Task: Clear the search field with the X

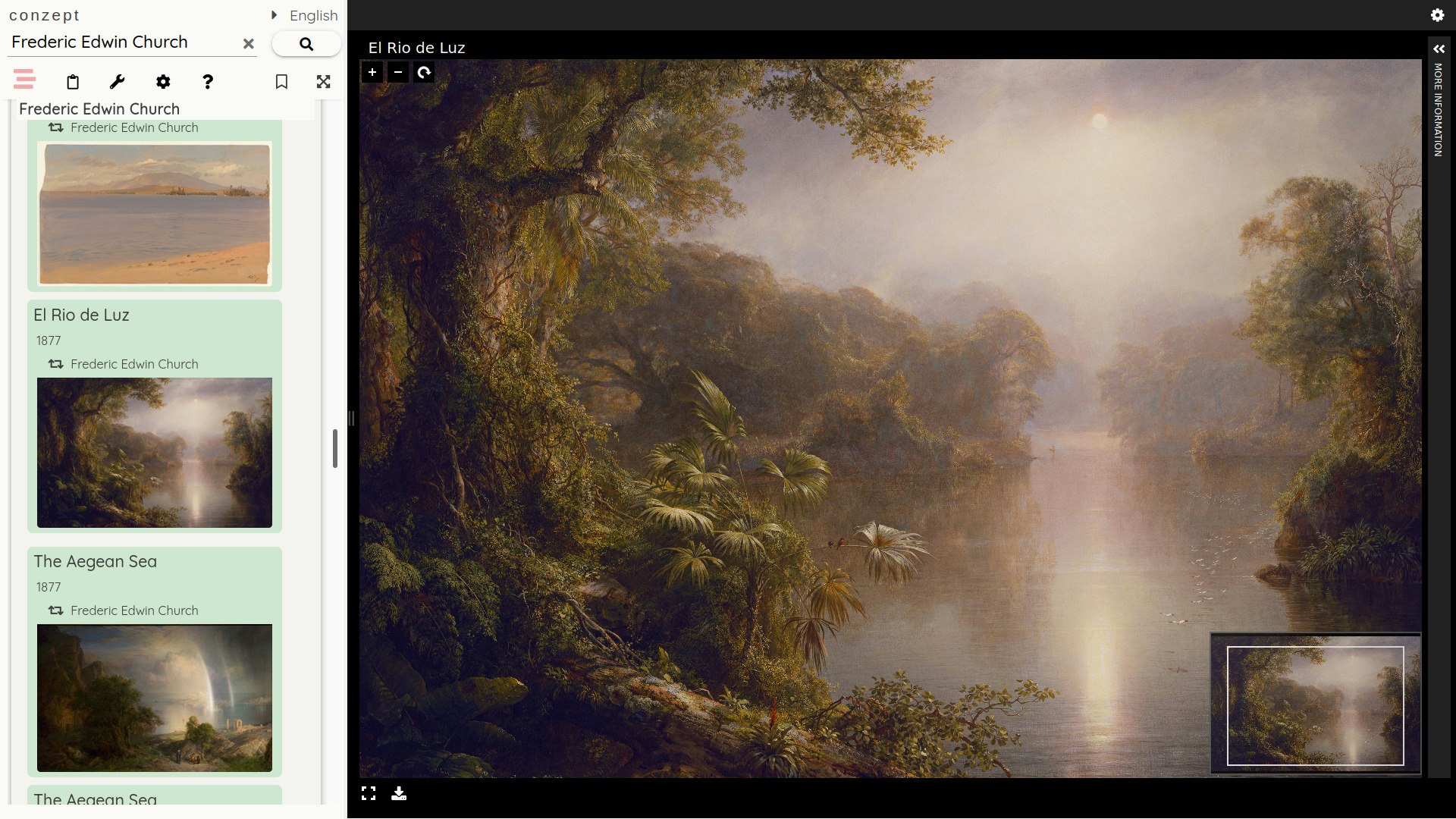Action: click(x=249, y=44)
